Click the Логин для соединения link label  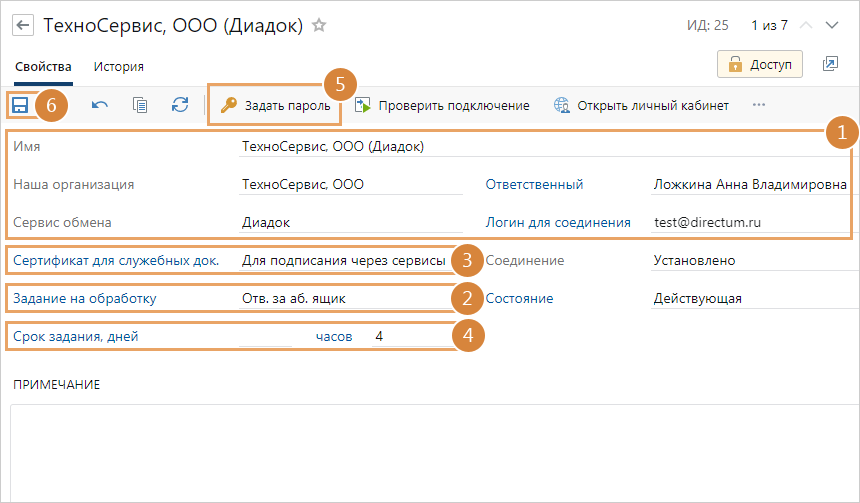[x=558, y=223]
